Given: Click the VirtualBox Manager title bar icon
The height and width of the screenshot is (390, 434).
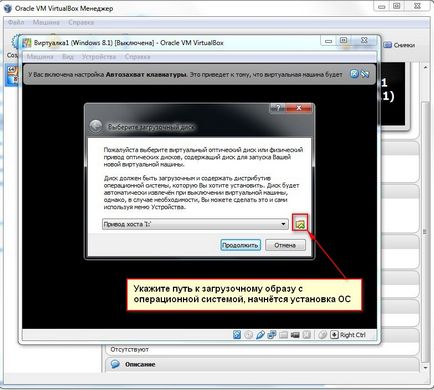Looking at the screenshot, I should pos(7,8).
